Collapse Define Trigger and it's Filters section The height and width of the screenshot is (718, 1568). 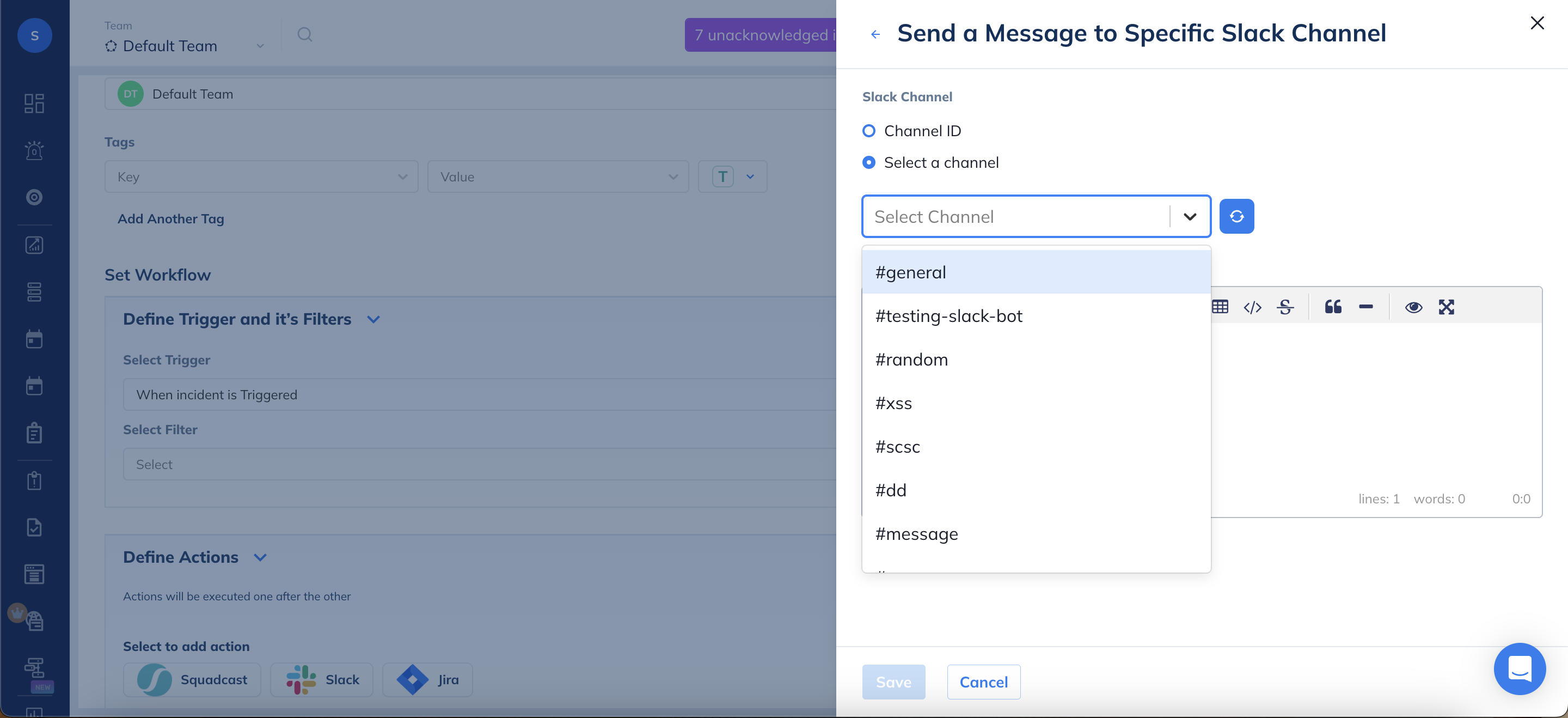[373, 319]
